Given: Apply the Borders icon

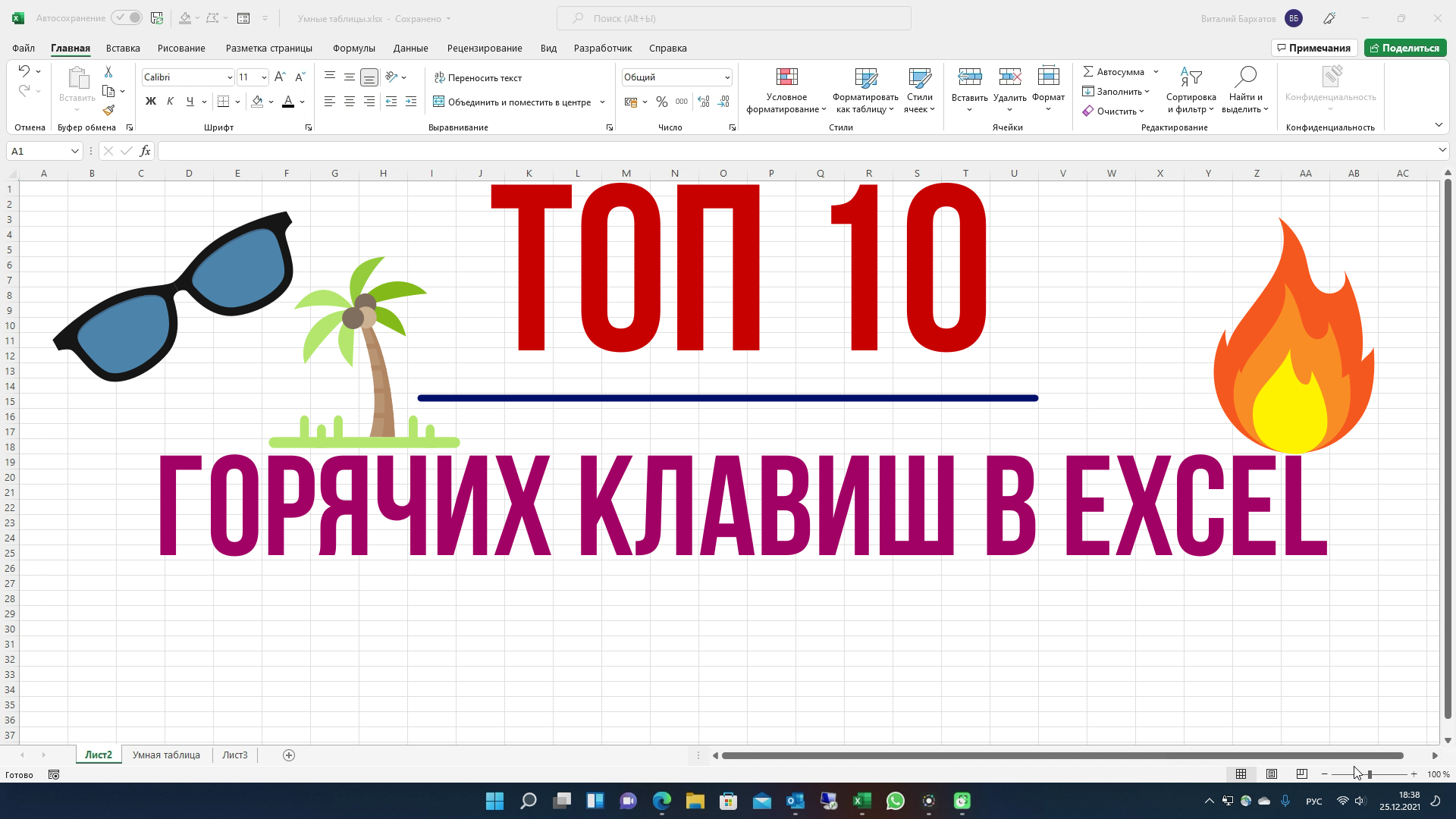Looking at the screenshot, I should 223,102.
